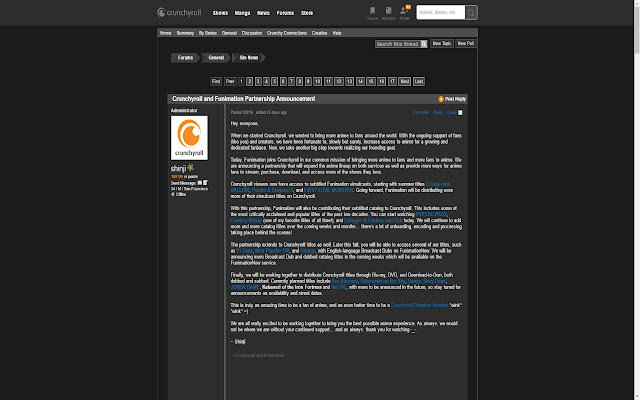The image size is (640, 400).
Task: Click the magnifier button in top search
Action: click(470, 13)
